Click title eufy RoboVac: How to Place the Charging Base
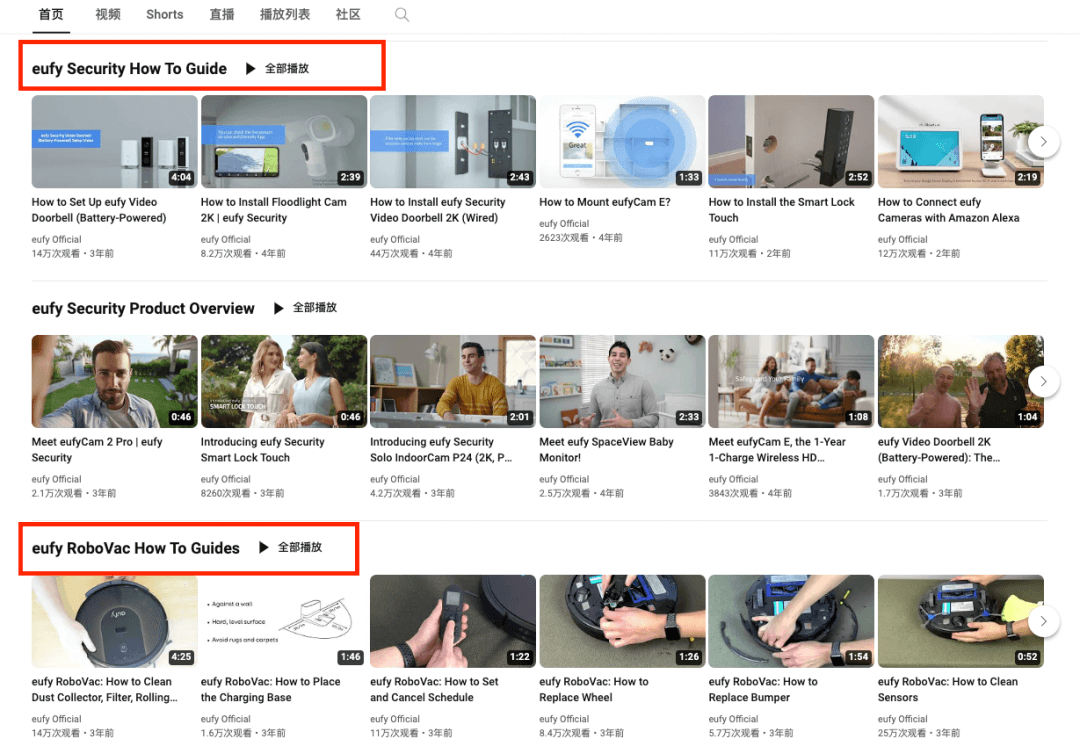This screenshot has width=1080, height=744. 271,690
